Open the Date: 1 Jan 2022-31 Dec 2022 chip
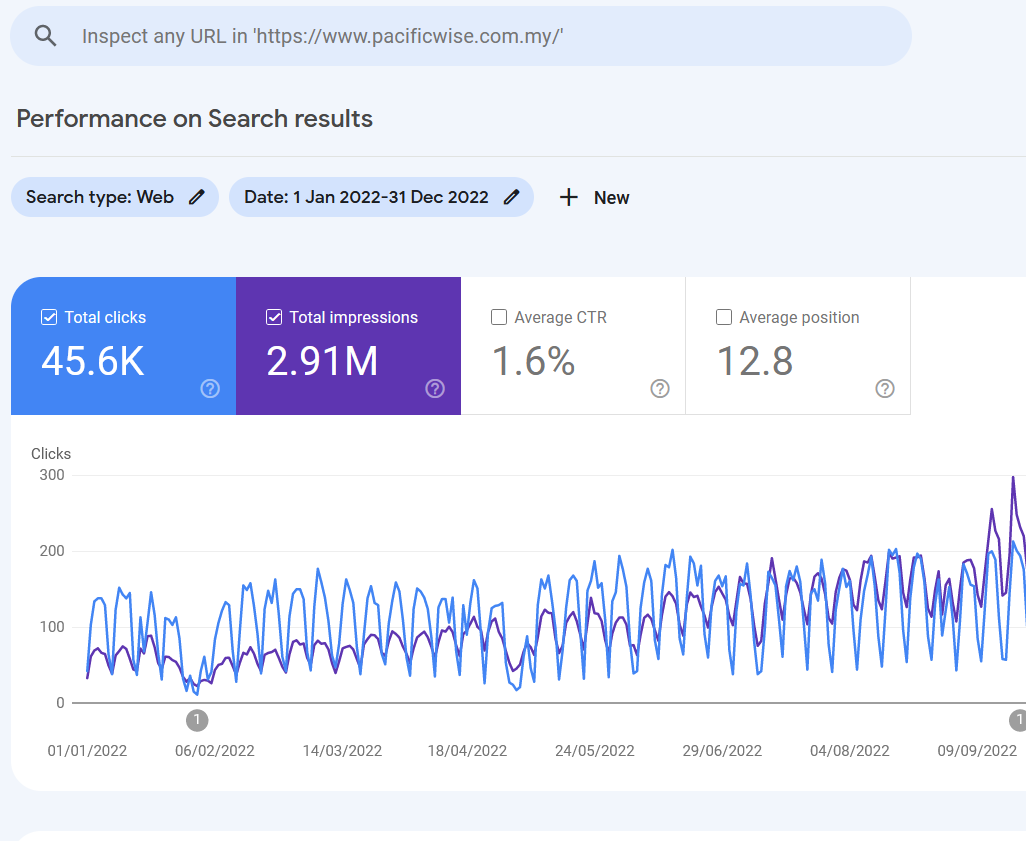Image resolution: width=1026 pixels, height=841 pixels. (x=381, y=197)
